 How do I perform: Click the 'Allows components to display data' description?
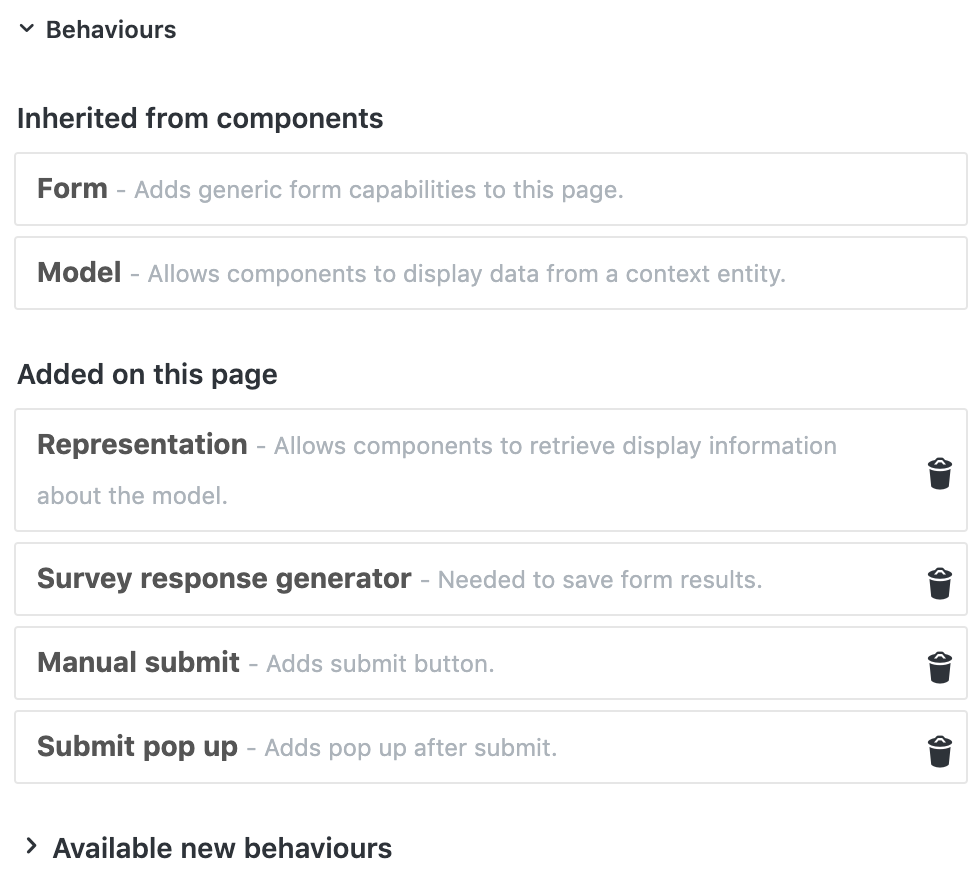[466, 274]
